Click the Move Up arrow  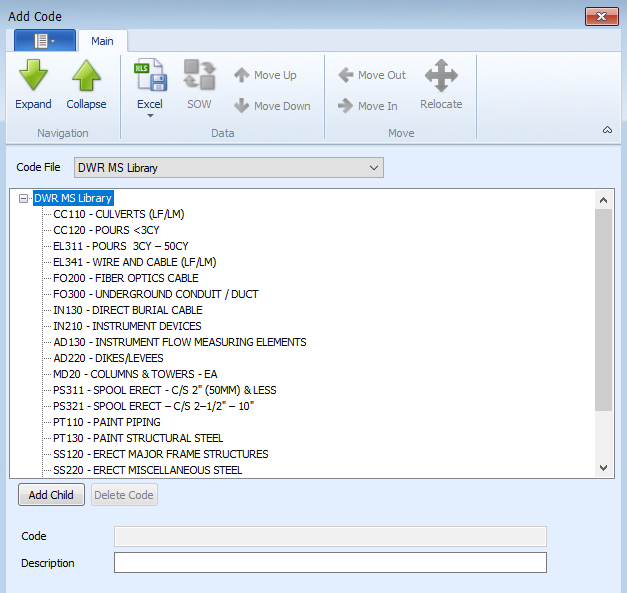coord(241,75)
